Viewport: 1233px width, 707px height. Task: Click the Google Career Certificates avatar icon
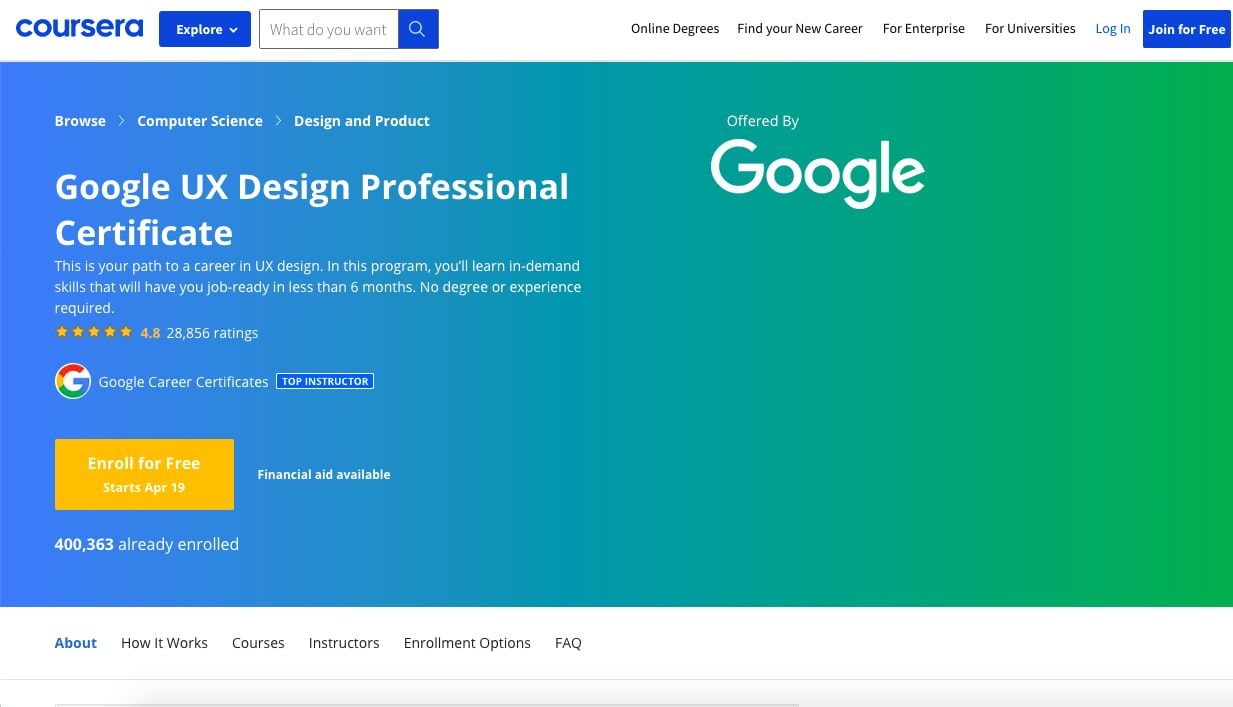(72, 381)
